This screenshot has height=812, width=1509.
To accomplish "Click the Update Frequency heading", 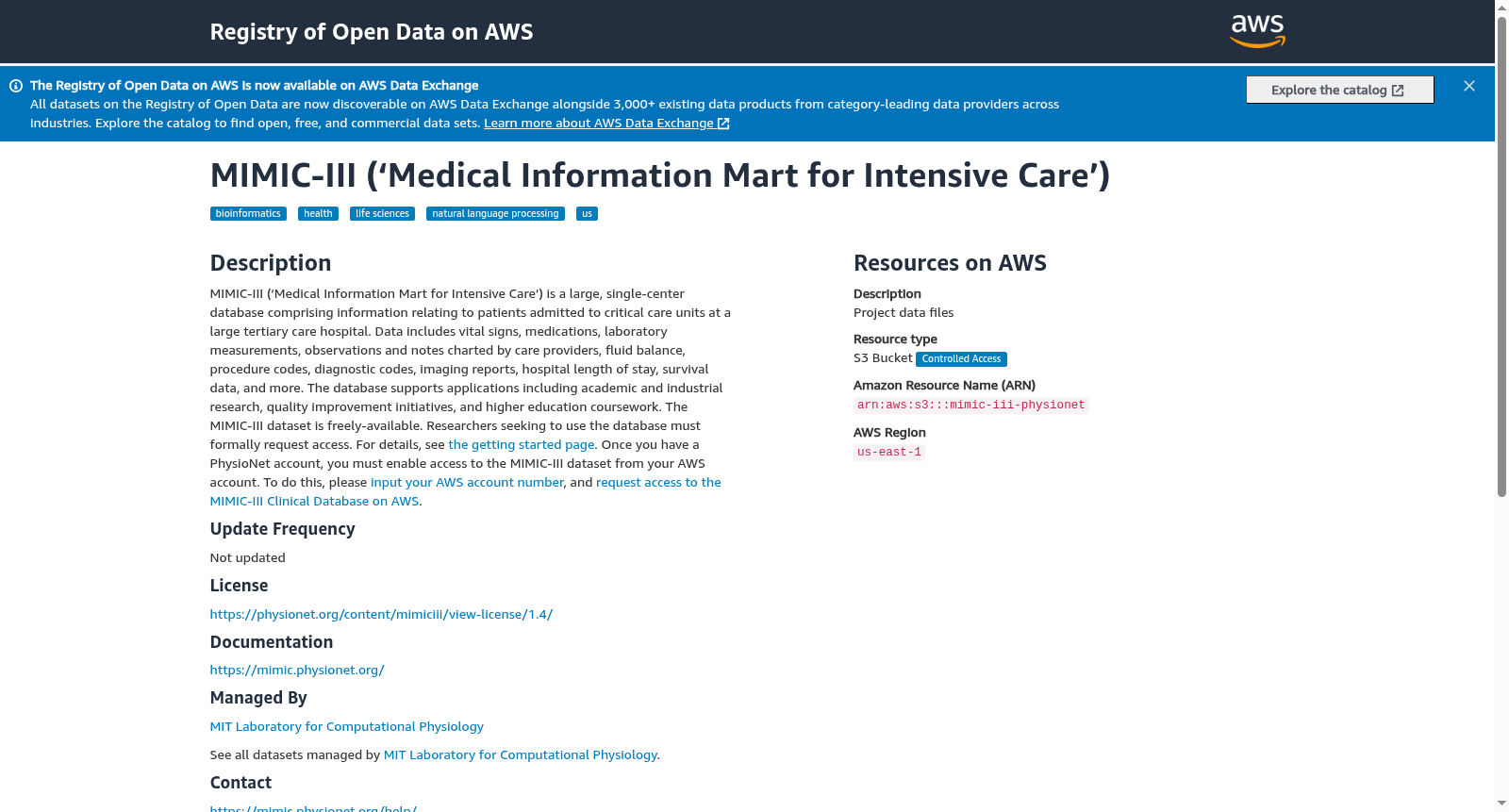I will point(282,529).
